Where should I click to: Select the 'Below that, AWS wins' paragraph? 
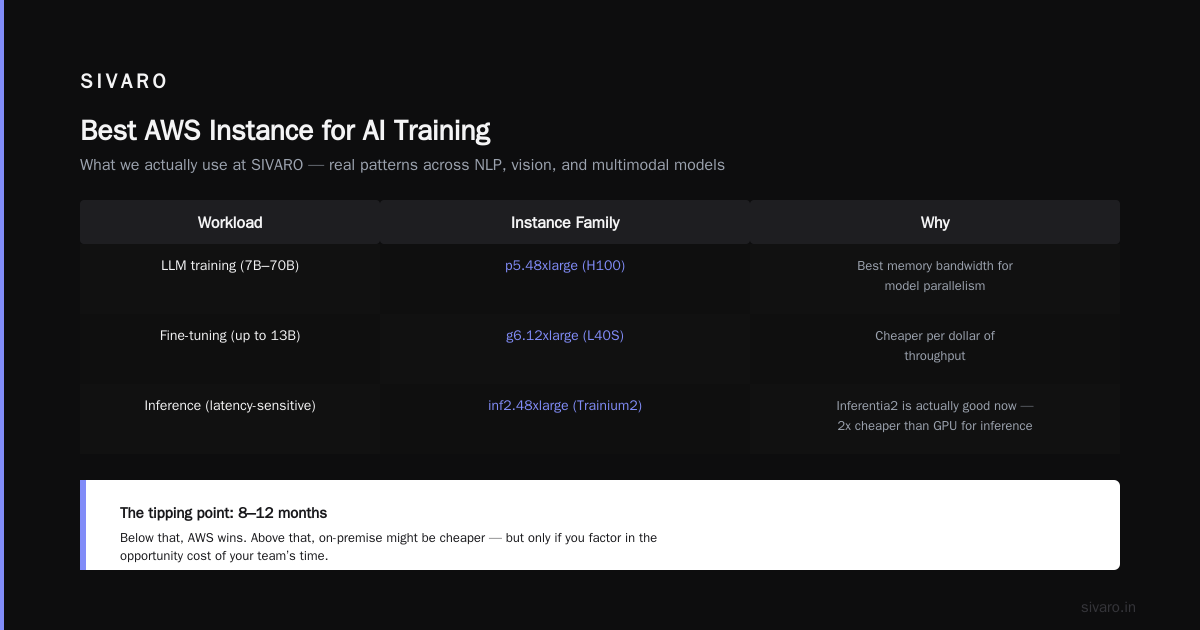tap(388, 547)
